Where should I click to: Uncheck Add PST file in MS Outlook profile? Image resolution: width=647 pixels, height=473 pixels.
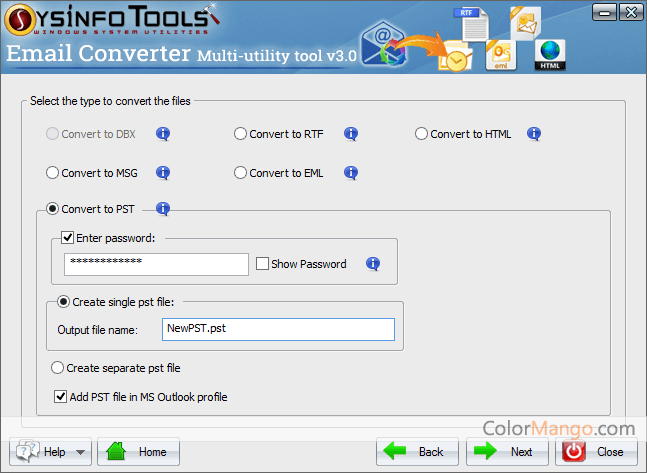click(60, 397)
